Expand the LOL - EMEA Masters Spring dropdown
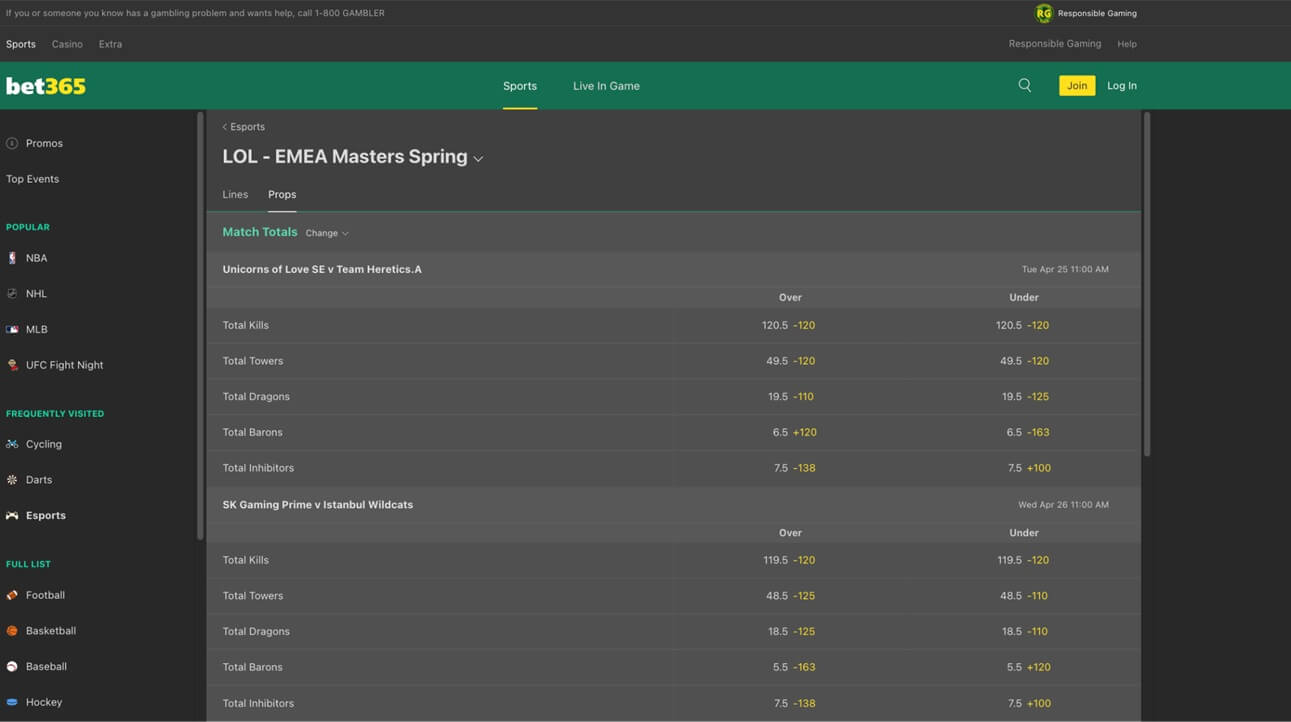The width and height of the screenshot is (1291, 722). tap(478, 159)
